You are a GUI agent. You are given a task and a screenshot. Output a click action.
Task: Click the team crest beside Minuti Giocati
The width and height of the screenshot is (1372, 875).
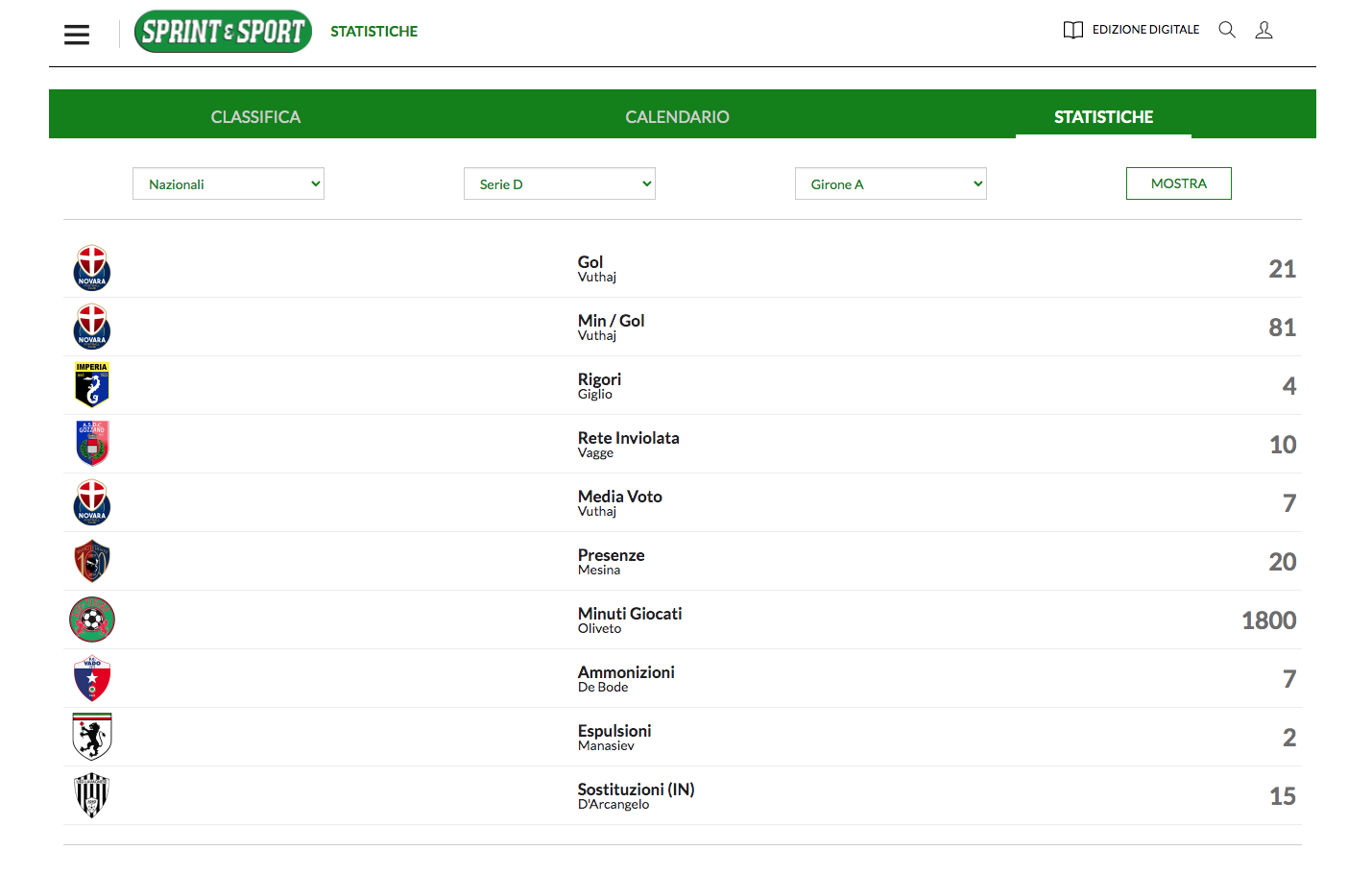coord(92,620)
